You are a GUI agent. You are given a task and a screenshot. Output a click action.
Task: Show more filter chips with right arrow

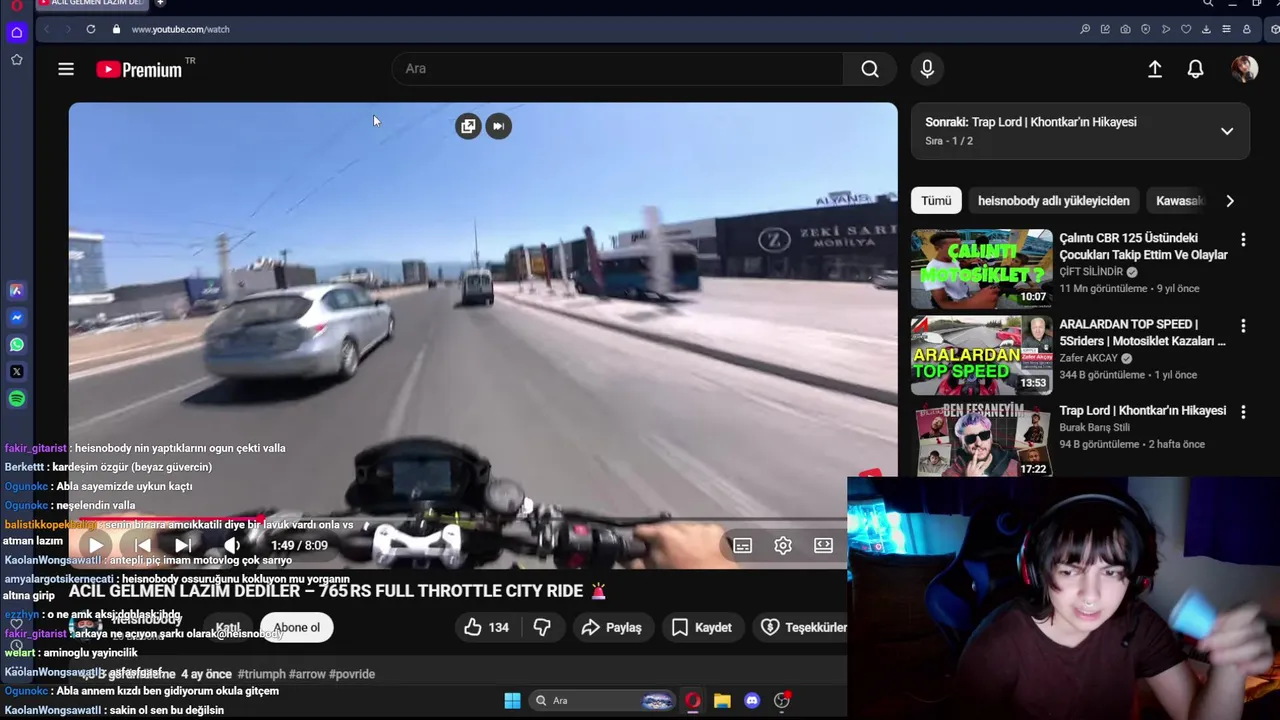pyautogui.click(x=1230, y=201)
